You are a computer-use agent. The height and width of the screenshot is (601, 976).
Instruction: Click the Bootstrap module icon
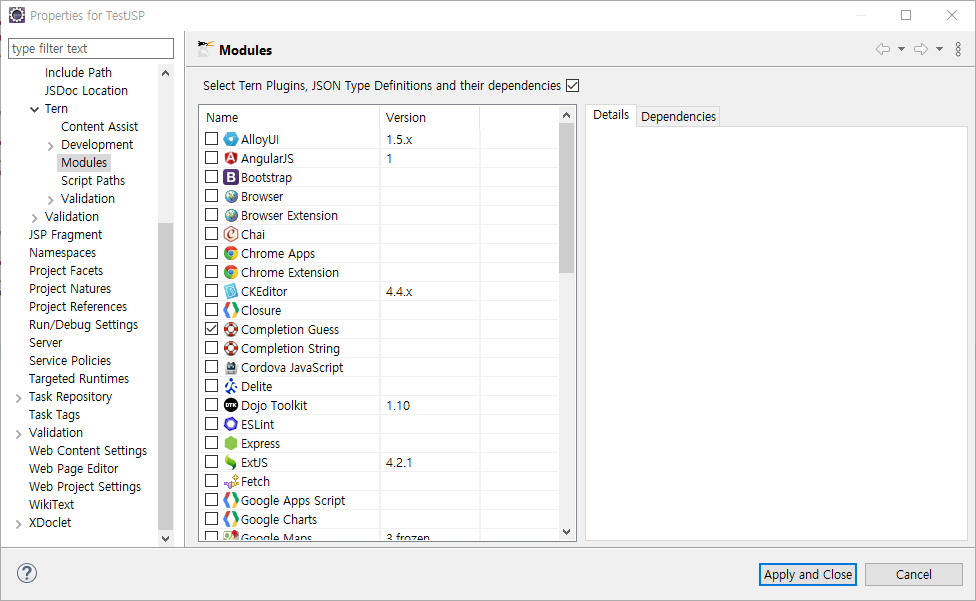click(x=231, y=177)
